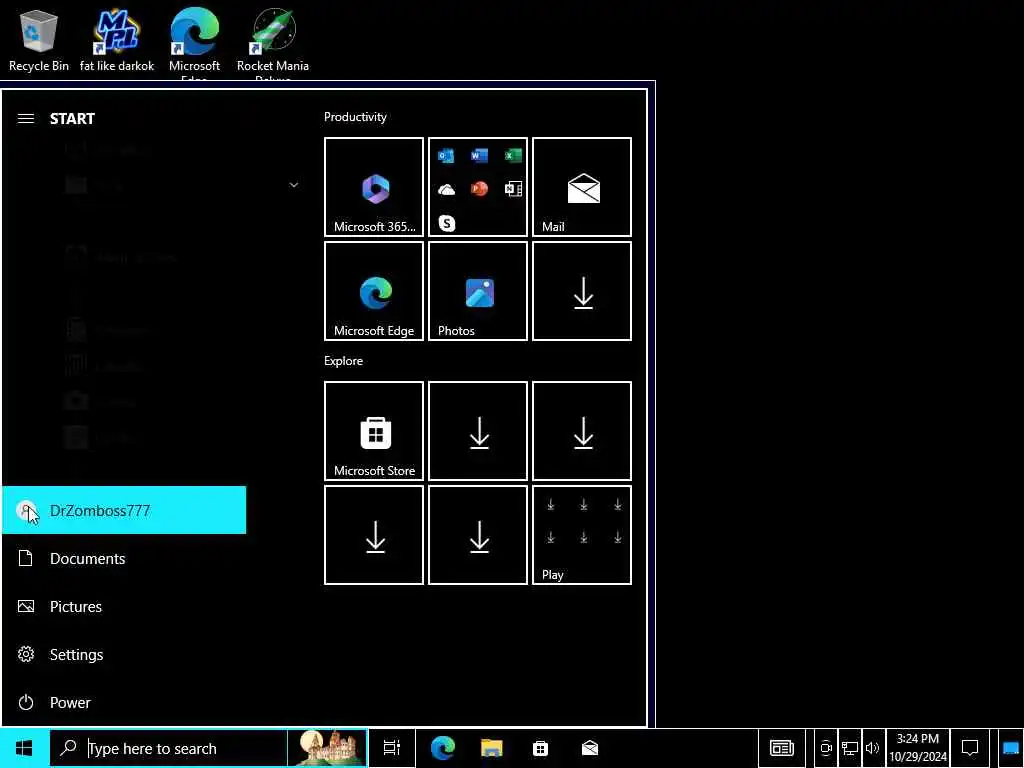The width and height of the screenshot is (1024, 768).
Task: Open Mail from the taskbar
Action: [x=590, y=748]
